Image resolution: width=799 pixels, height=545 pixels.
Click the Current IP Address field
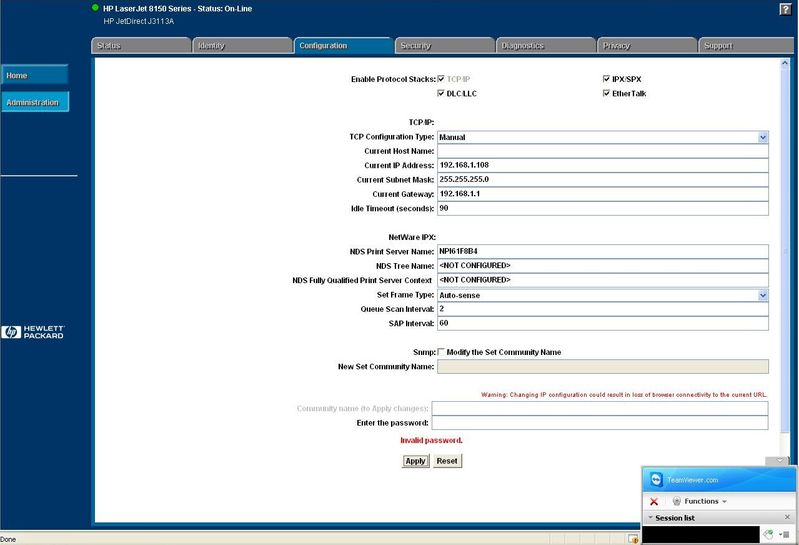click(x=602, y=165)
